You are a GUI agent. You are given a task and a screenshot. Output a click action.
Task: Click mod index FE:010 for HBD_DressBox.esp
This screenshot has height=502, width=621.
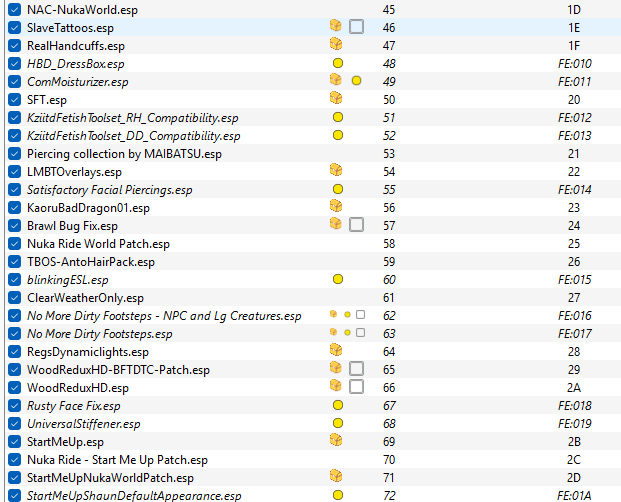[x=575, y=64]
